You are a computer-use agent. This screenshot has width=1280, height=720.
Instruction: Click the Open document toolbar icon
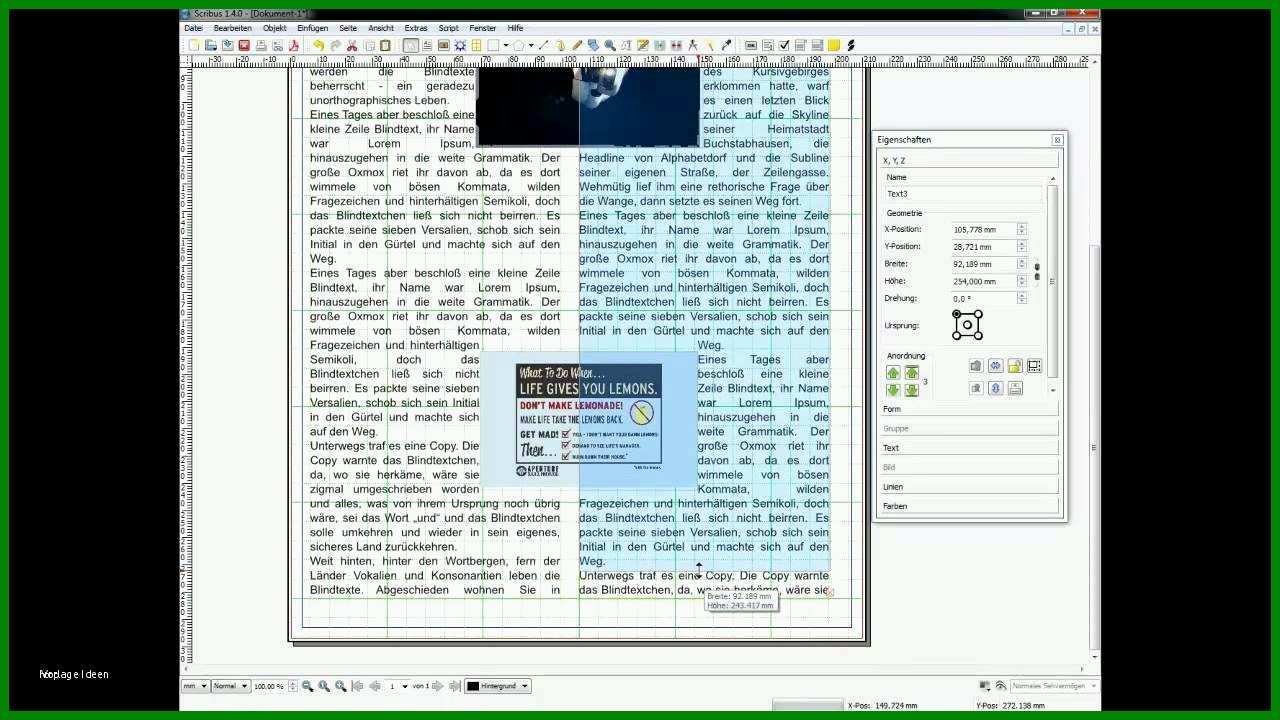coord(210,45)
